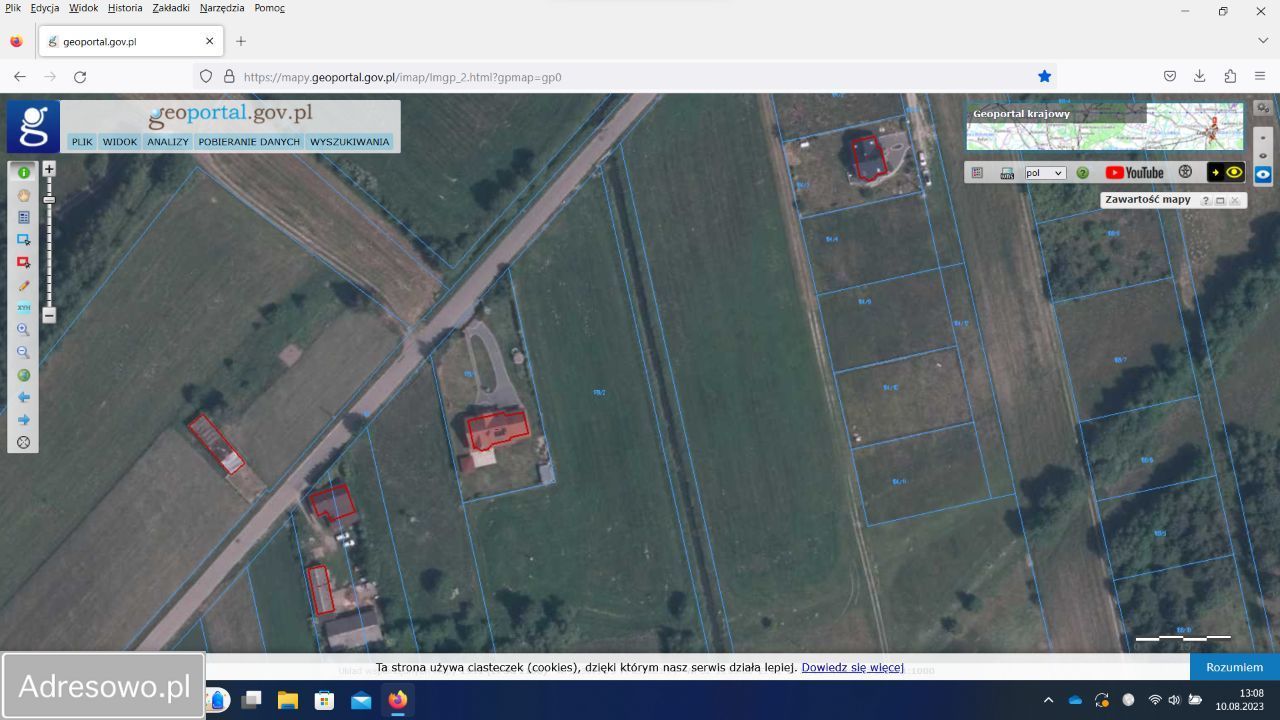
Task: Select the blue eye visibility option
Action: click(x=1263, y=174)
